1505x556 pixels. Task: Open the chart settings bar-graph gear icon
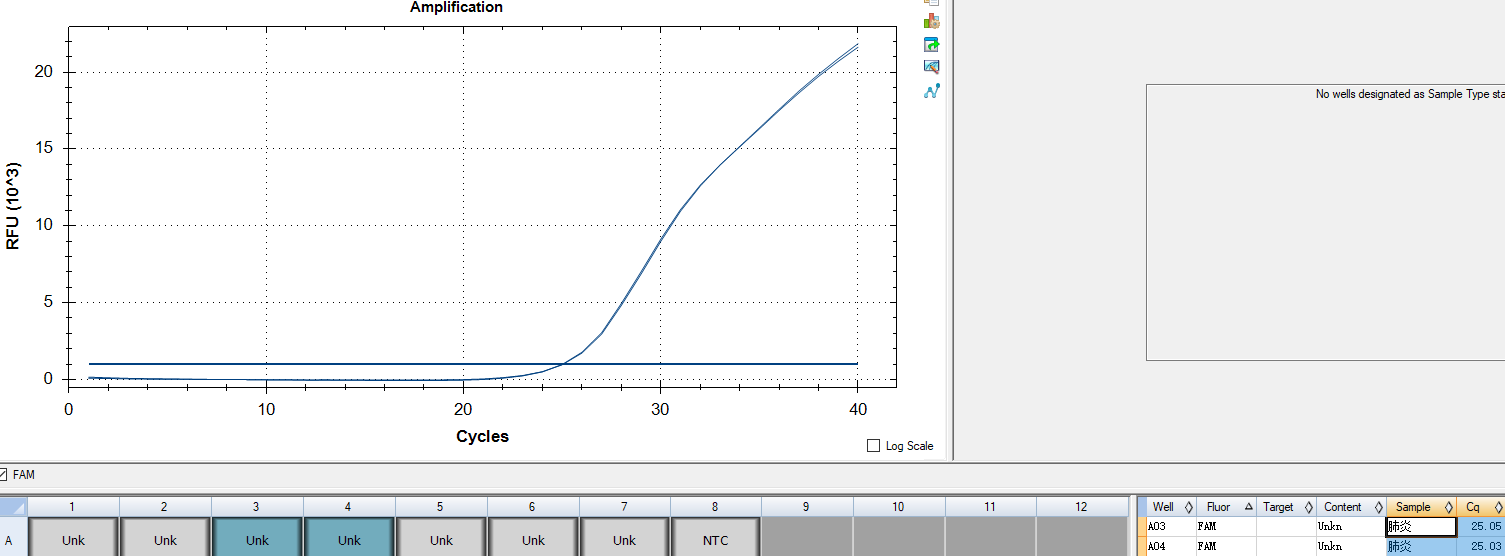(932, 21)
